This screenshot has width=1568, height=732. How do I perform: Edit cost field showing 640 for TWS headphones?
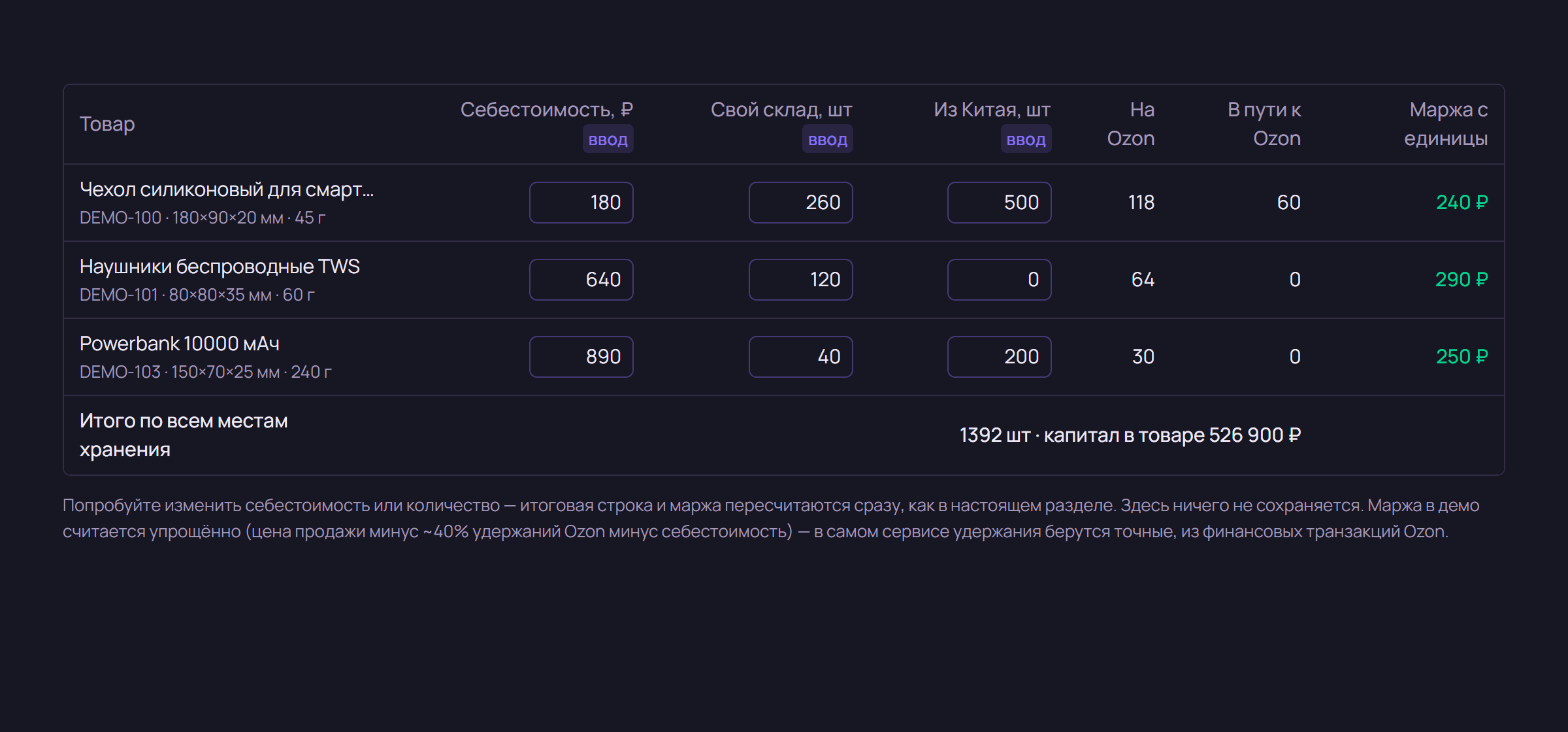581,280
